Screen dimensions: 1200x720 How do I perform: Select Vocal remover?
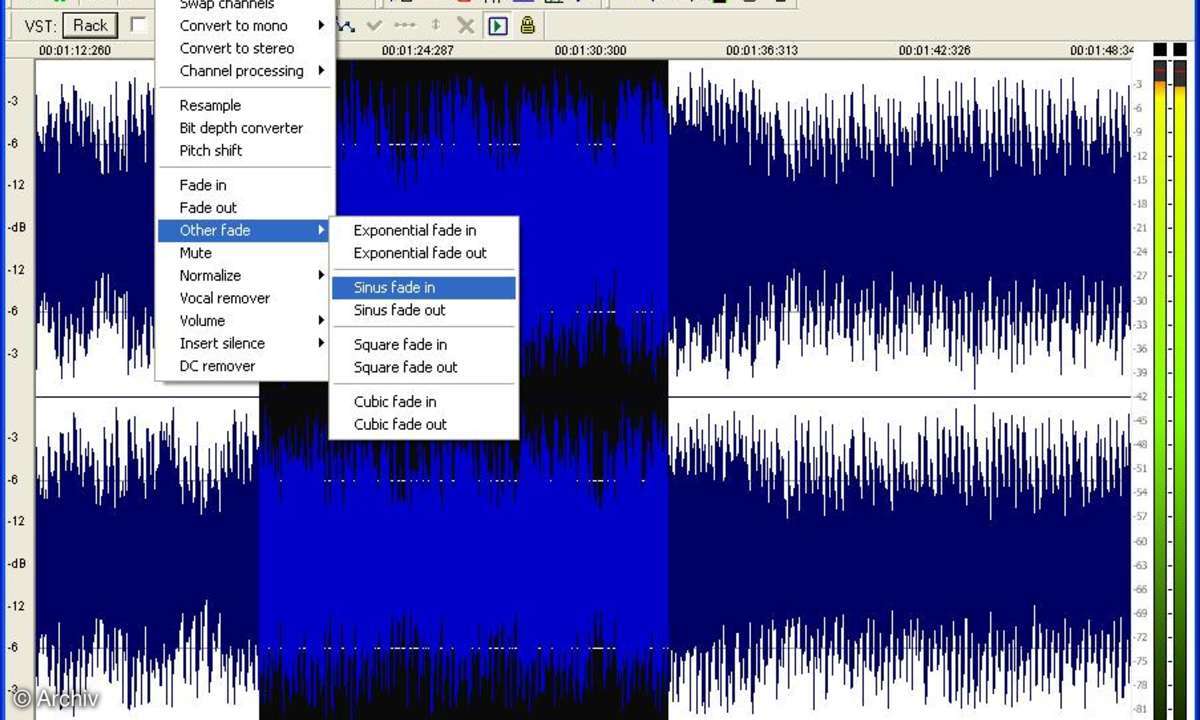pyautogui.click(x=243, y=298)
